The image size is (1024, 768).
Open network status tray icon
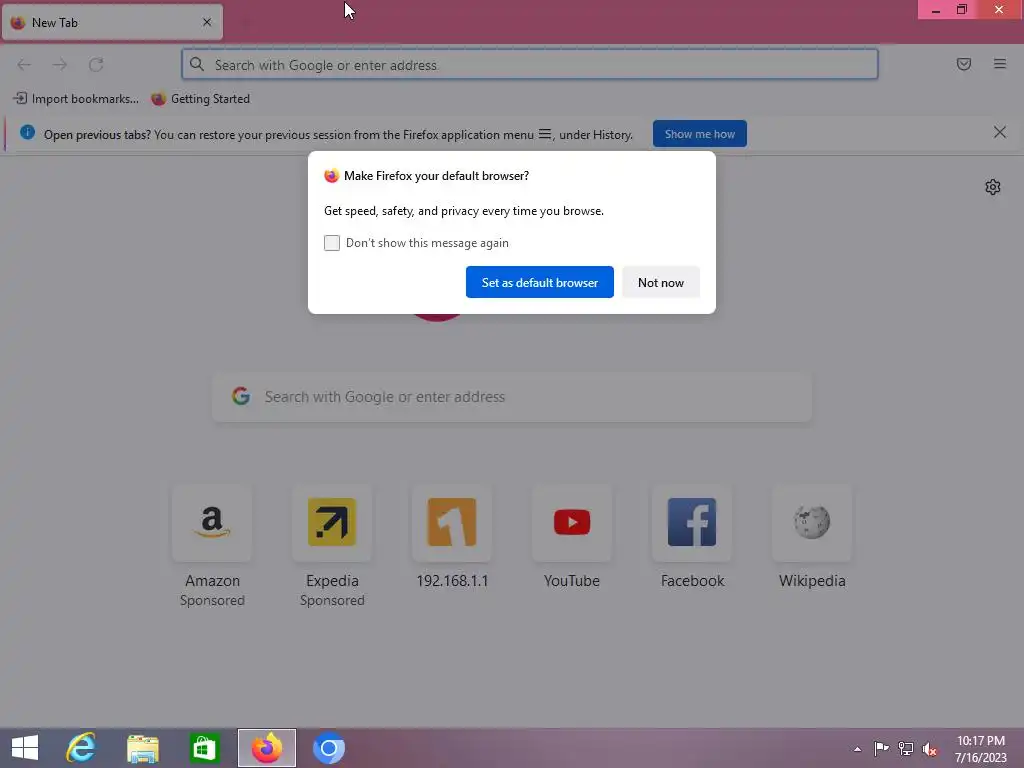point(905,748)
